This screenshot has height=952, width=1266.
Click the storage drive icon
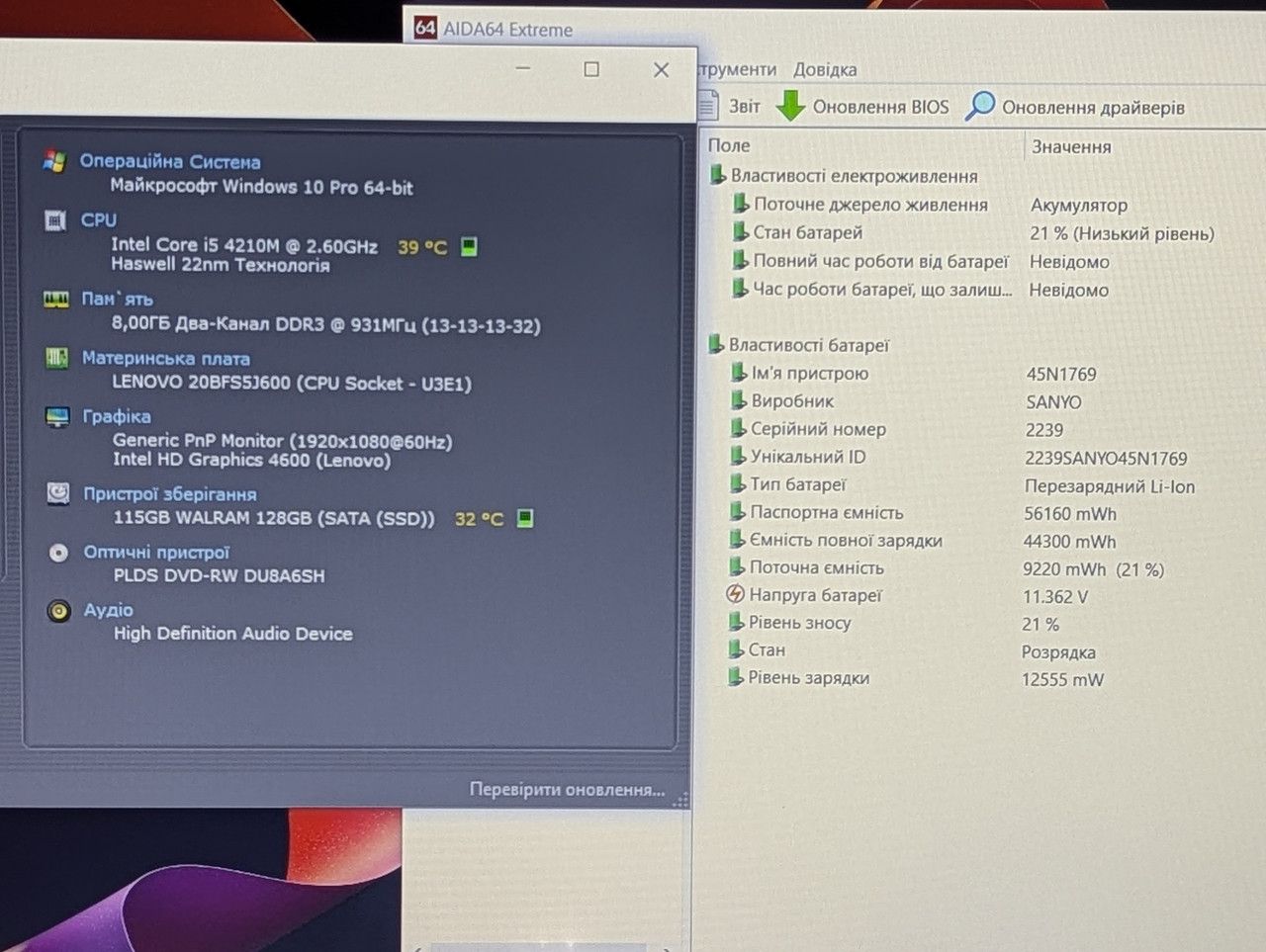[x=58, y=492]
